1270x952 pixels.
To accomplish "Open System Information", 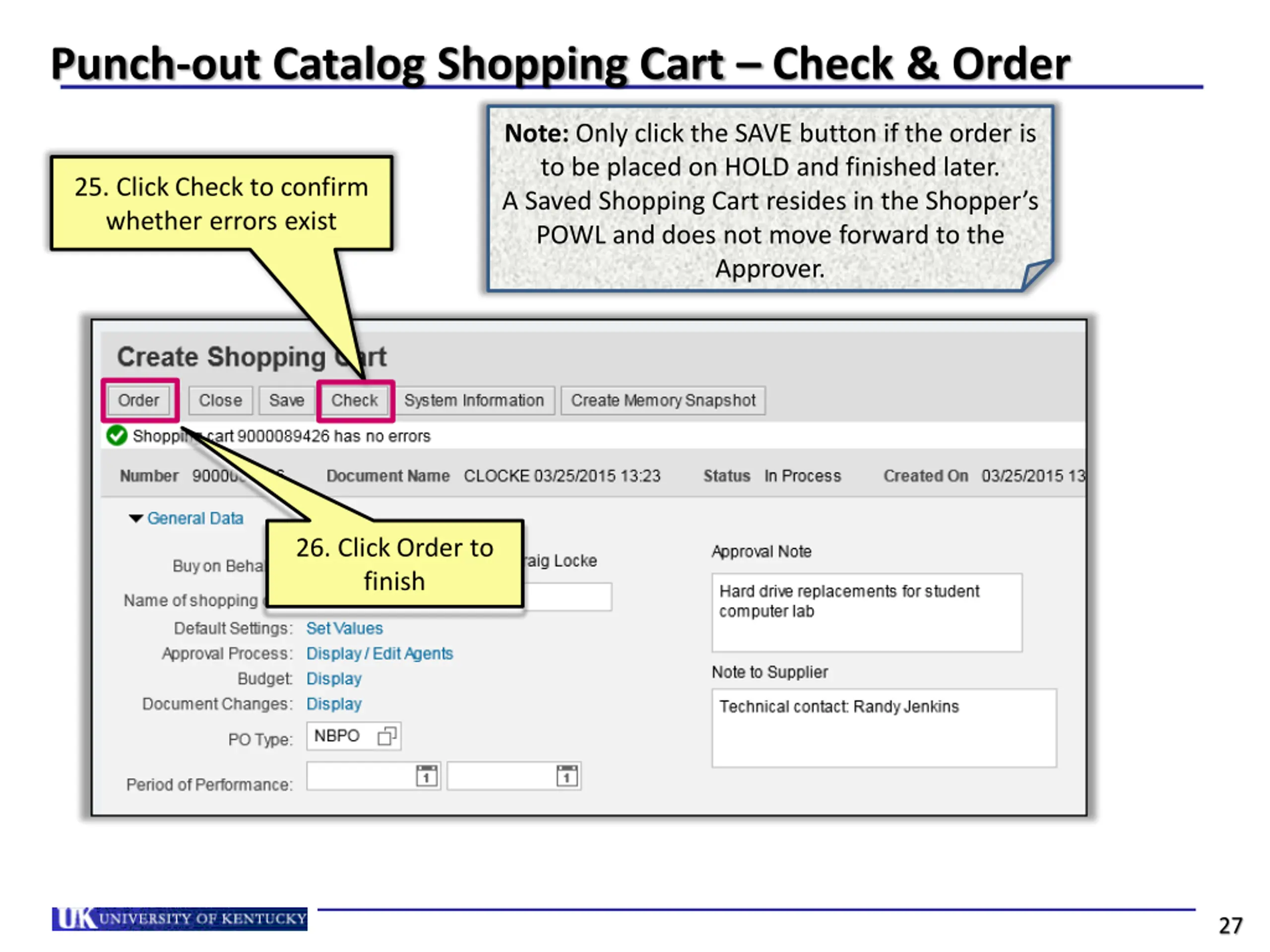I will pyautogui.click(x=474, y=400).
